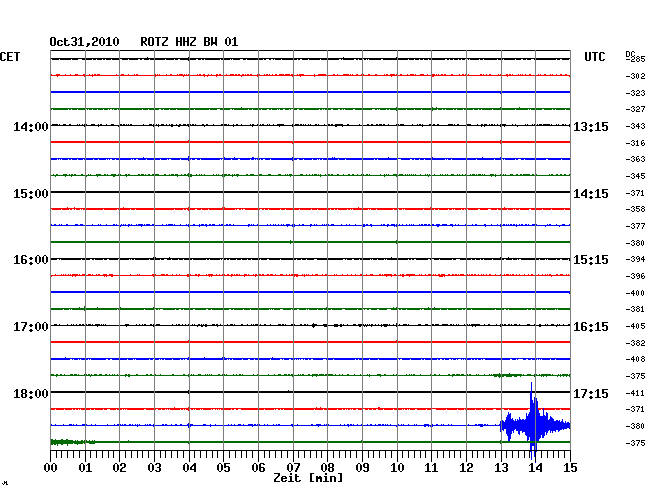This screenshot has height=494, width=650.
Task: Click the DC value -323
Action: [x=635, y=93]
